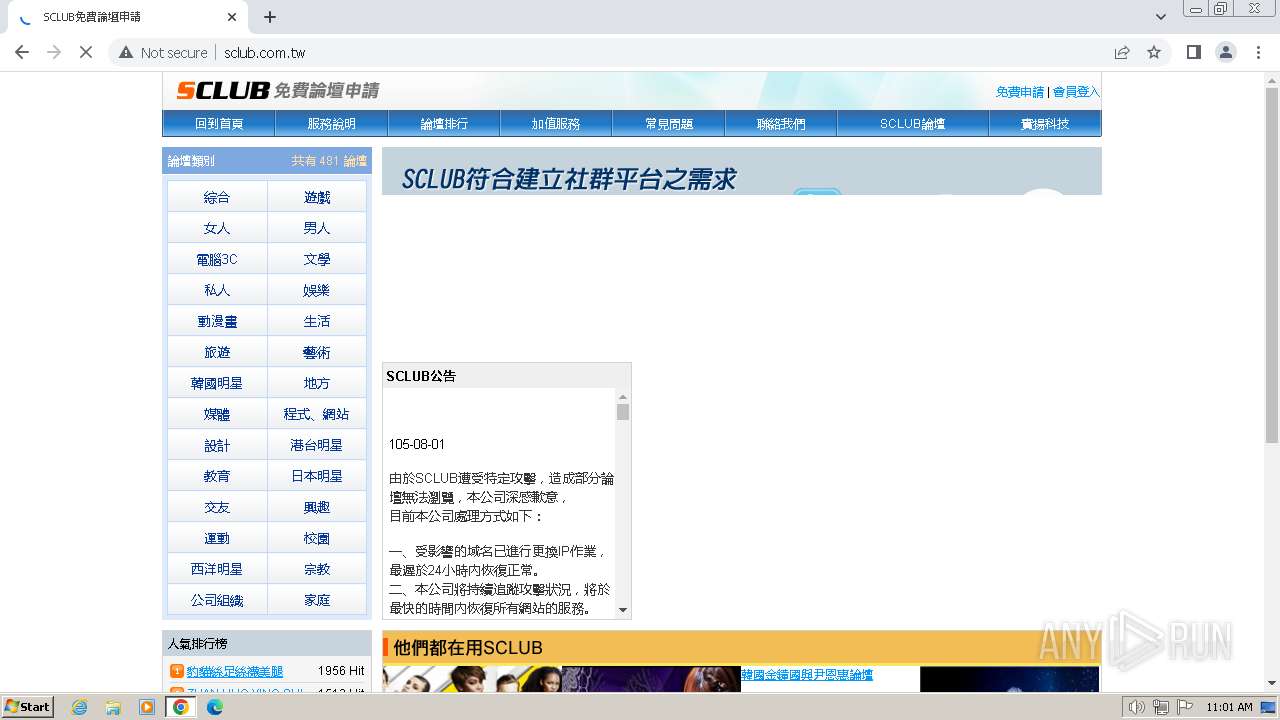Select the 校園 forum category
This screenshot has width=1280, height=720.
(x=317, y=539)
